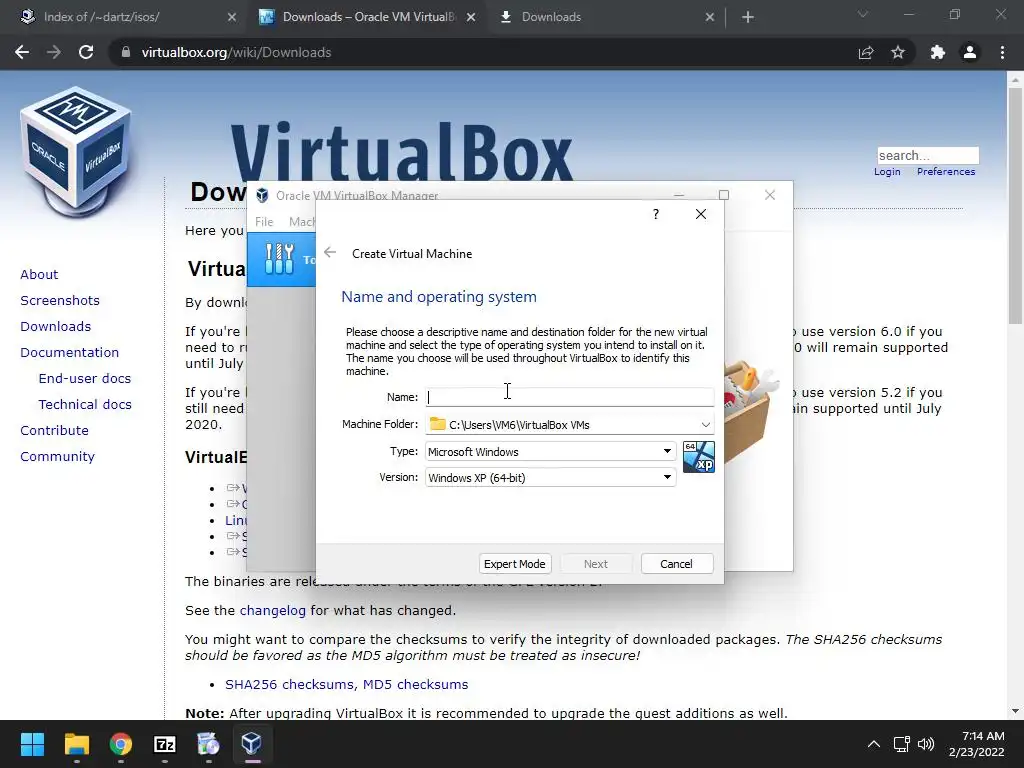The image size is (1024, 768).
Task: Open the Chrome profile icon
Action: (x=970, y=52)
